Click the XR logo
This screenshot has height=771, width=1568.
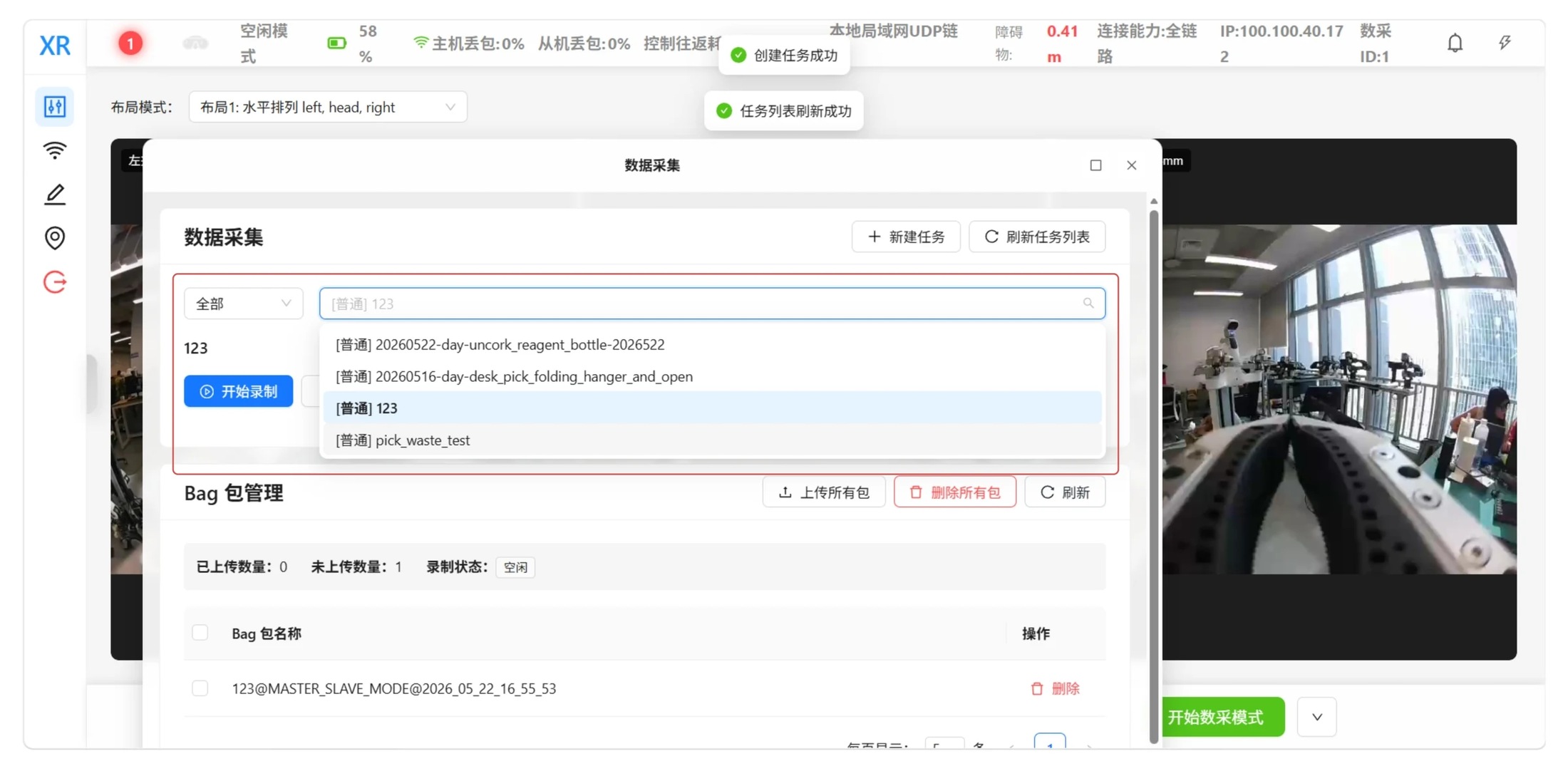54,45
